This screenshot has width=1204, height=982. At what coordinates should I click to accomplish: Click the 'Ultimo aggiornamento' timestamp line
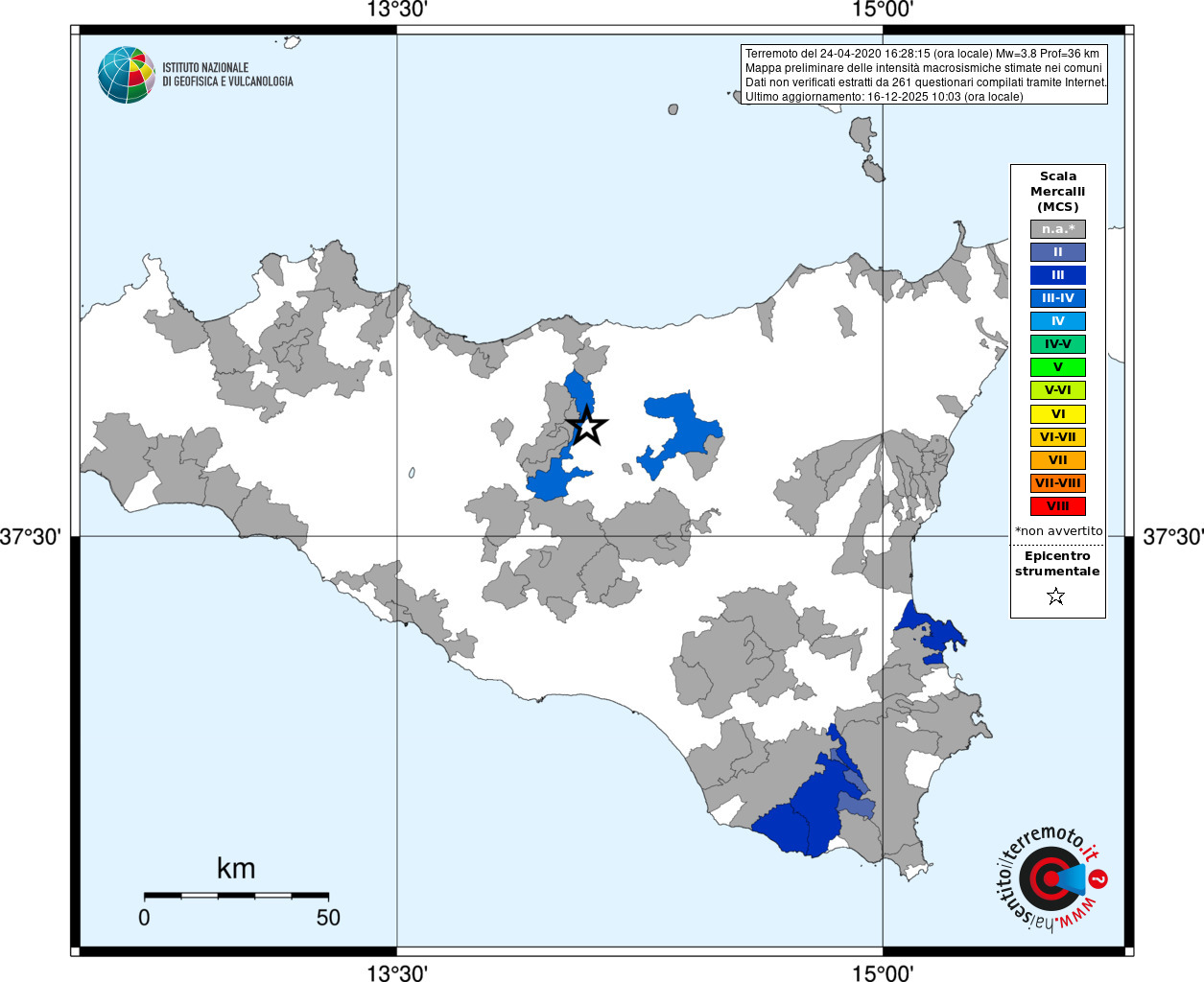tap(885, 97)
